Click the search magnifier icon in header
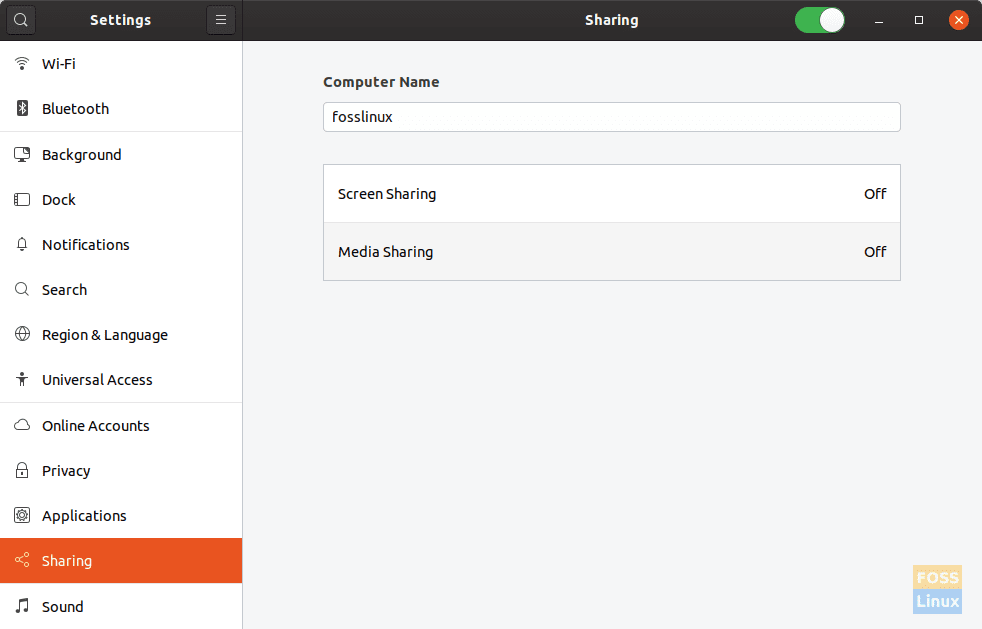Viewport: 982px width, 629px height. [x=21, y=20]
